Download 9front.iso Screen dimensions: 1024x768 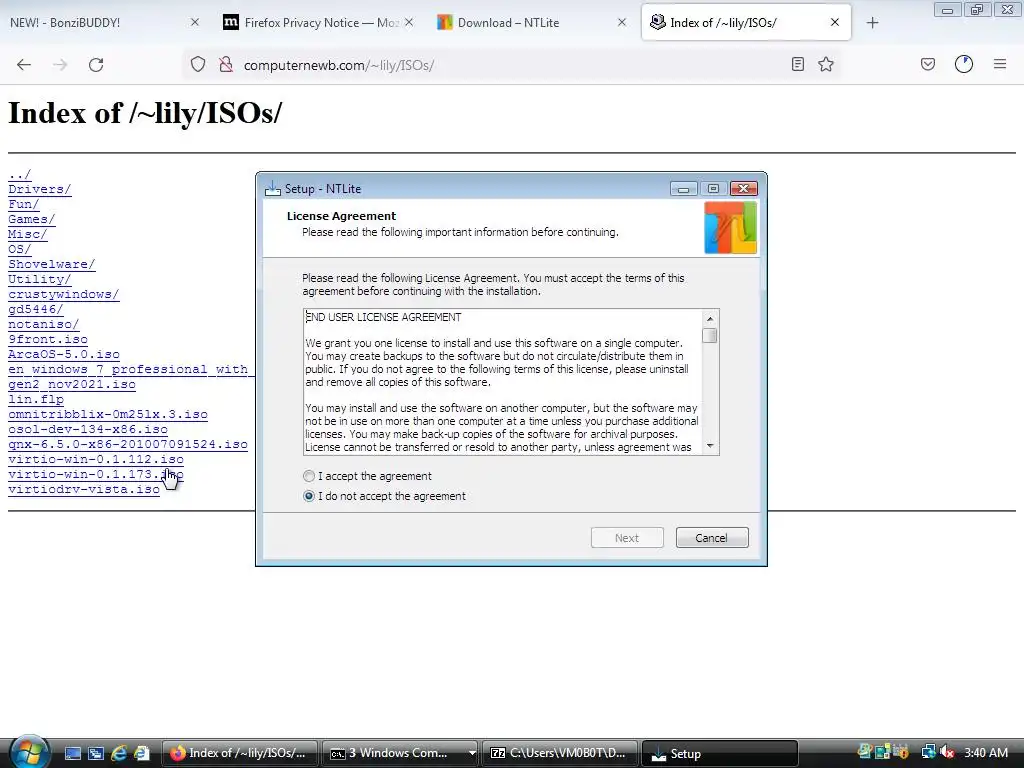(48, 340)
